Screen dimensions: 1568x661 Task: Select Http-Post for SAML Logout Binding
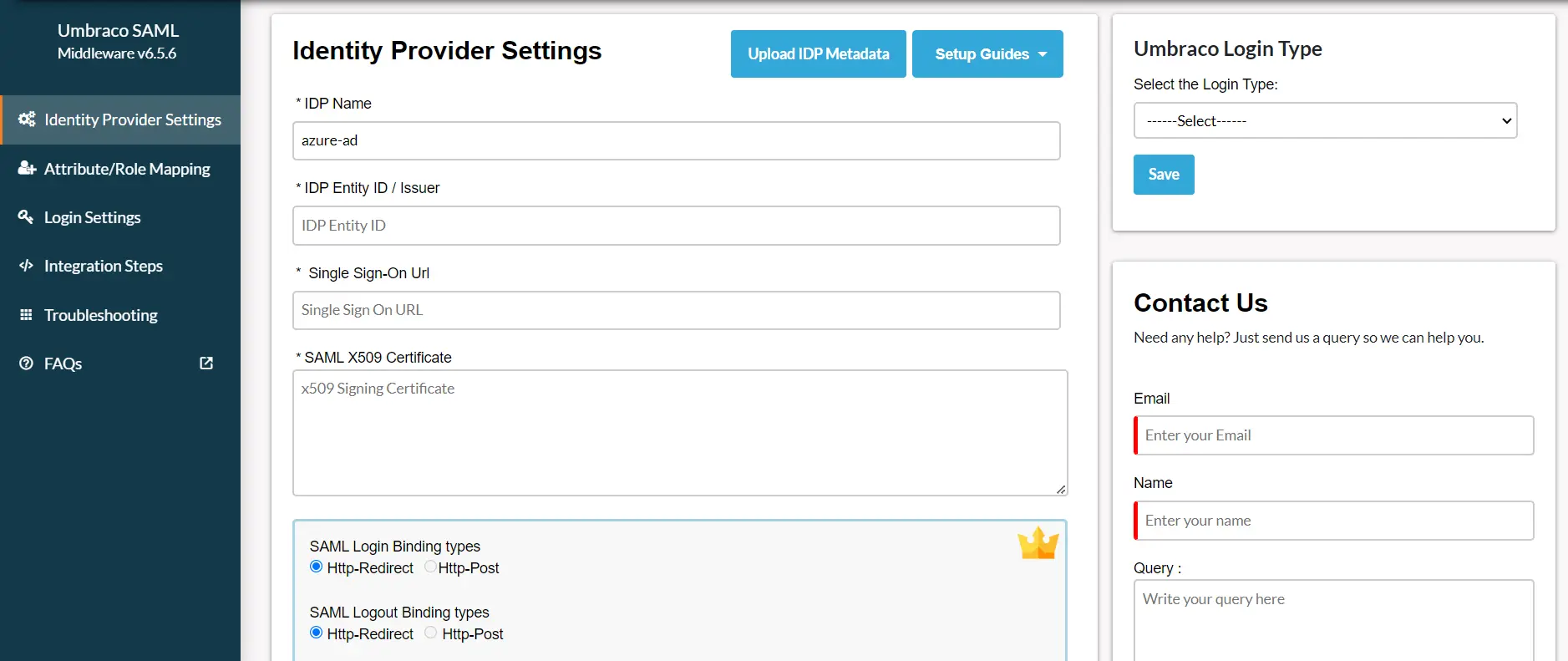(430, 633)
